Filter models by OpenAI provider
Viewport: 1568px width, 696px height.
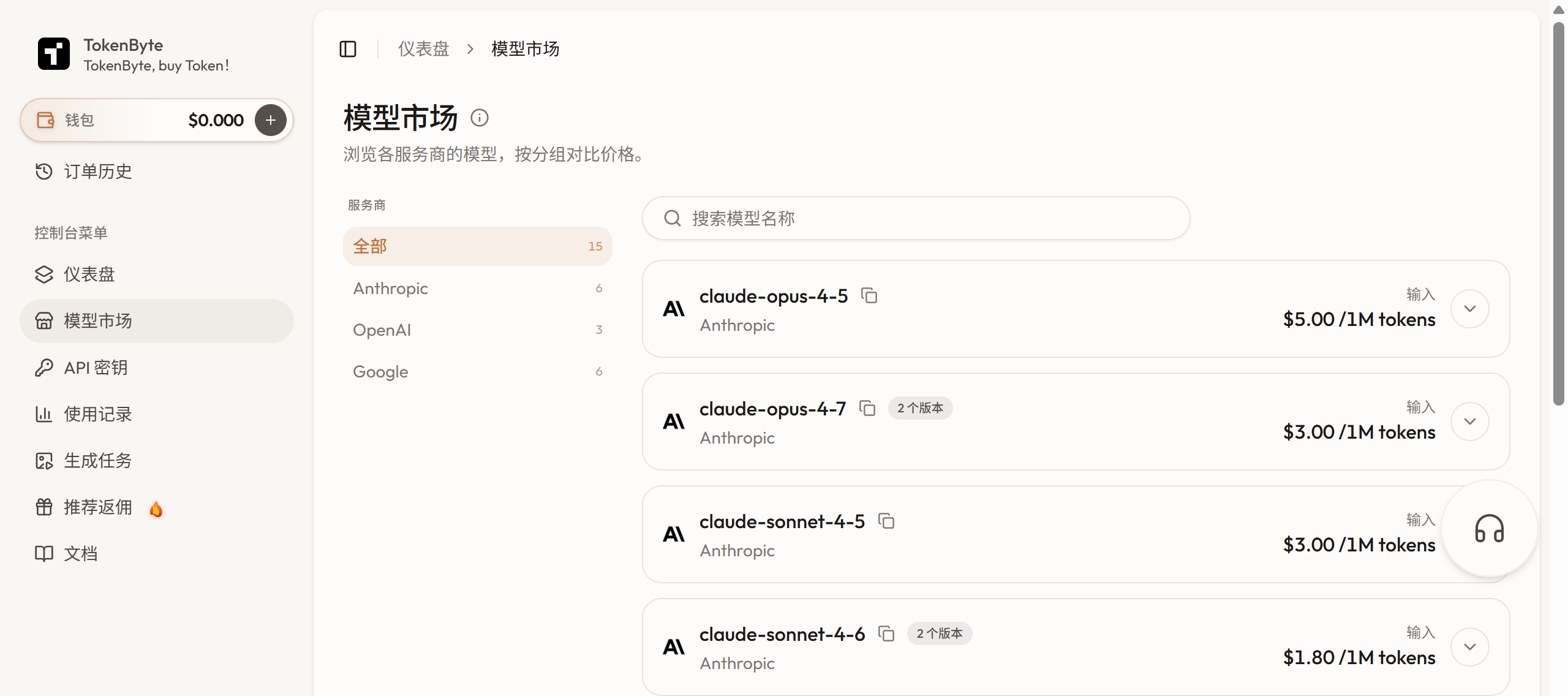click(478, 330)
